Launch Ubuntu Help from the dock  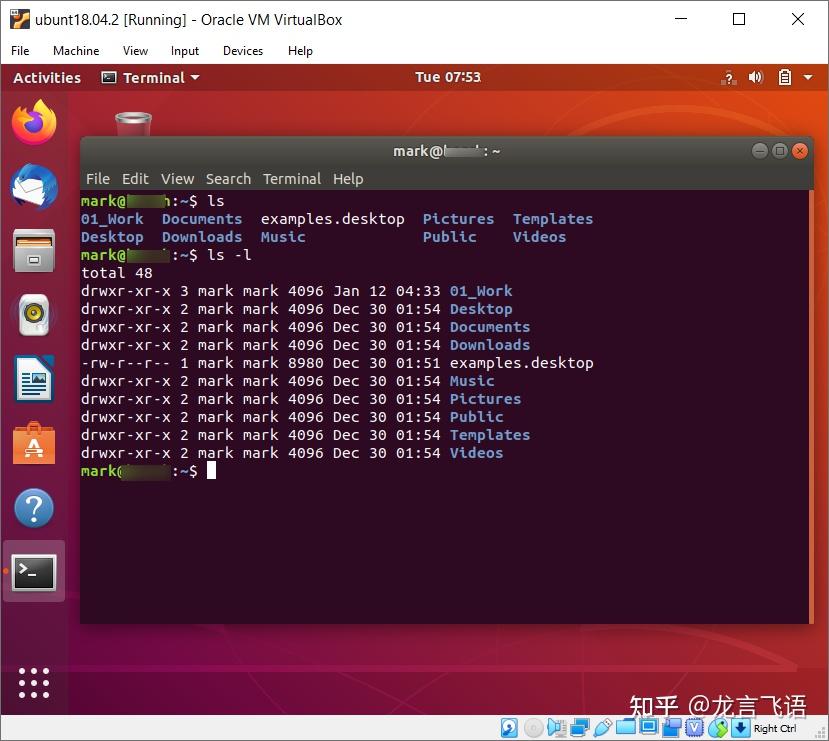[x=33, y=508]
